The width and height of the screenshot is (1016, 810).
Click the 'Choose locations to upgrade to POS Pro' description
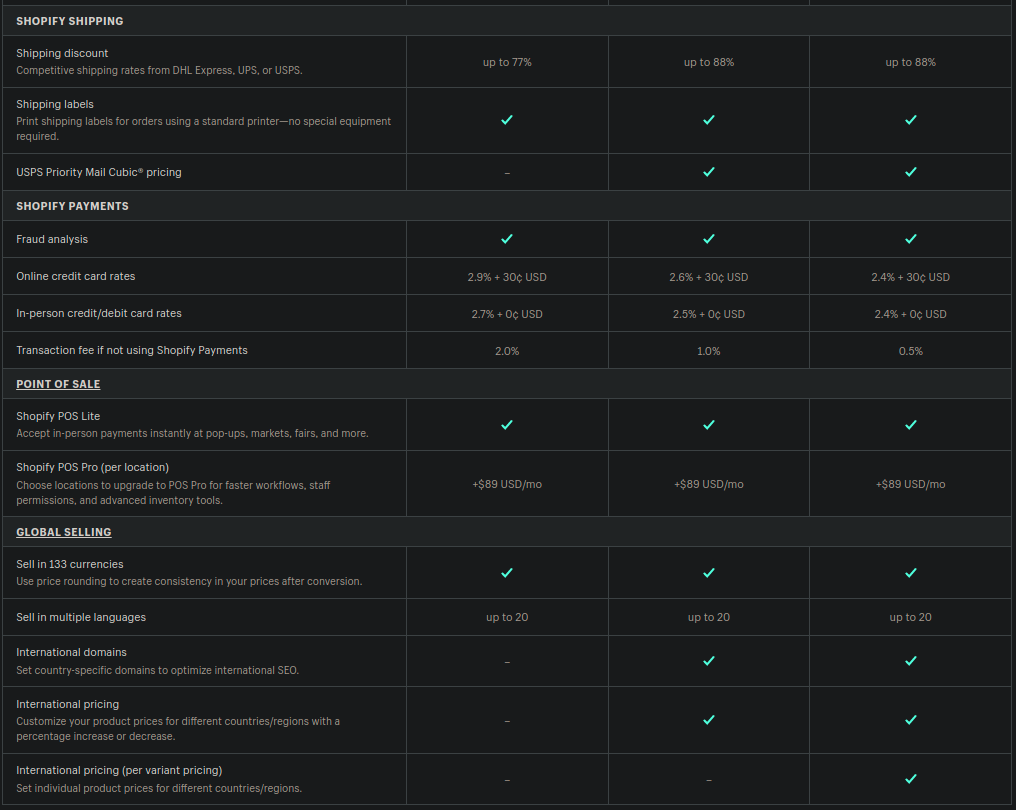click(x=173, y=492)
